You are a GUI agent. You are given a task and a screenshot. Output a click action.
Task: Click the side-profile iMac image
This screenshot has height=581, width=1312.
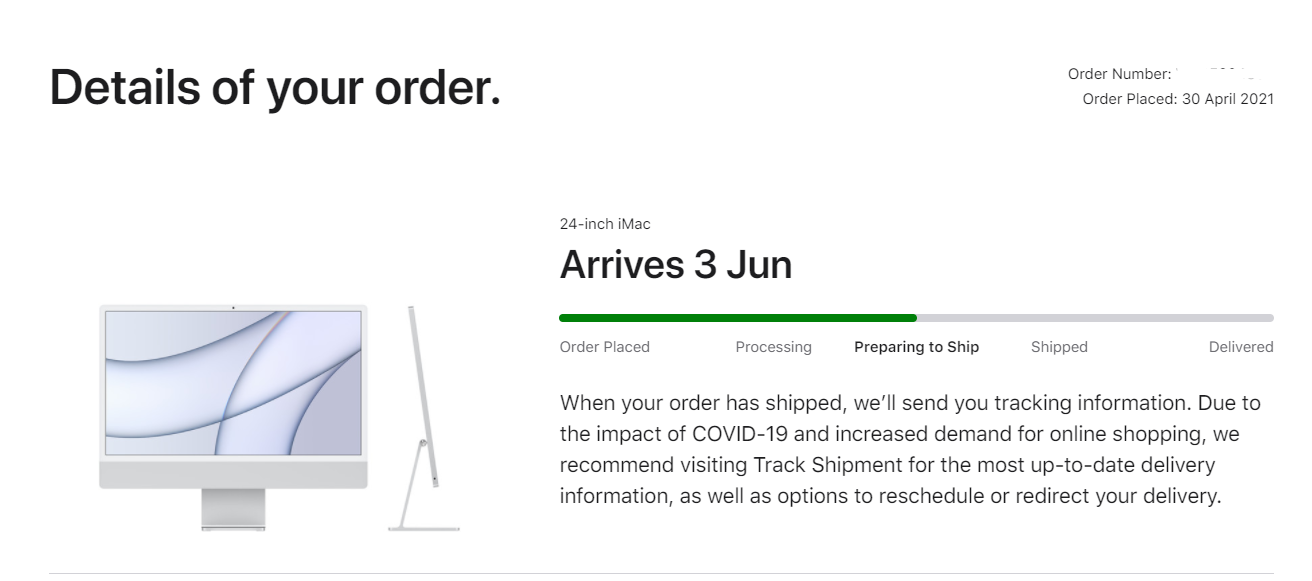pos(424,417)
